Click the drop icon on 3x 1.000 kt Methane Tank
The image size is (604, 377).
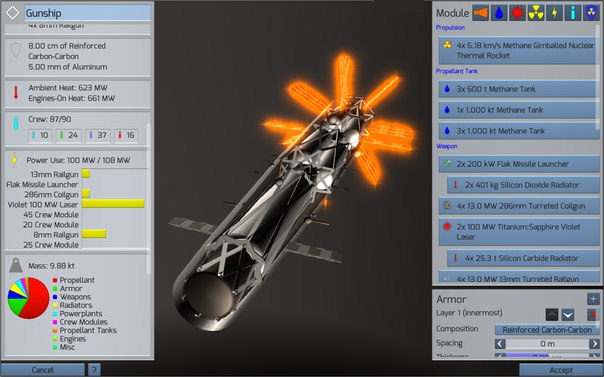(447, 131)
